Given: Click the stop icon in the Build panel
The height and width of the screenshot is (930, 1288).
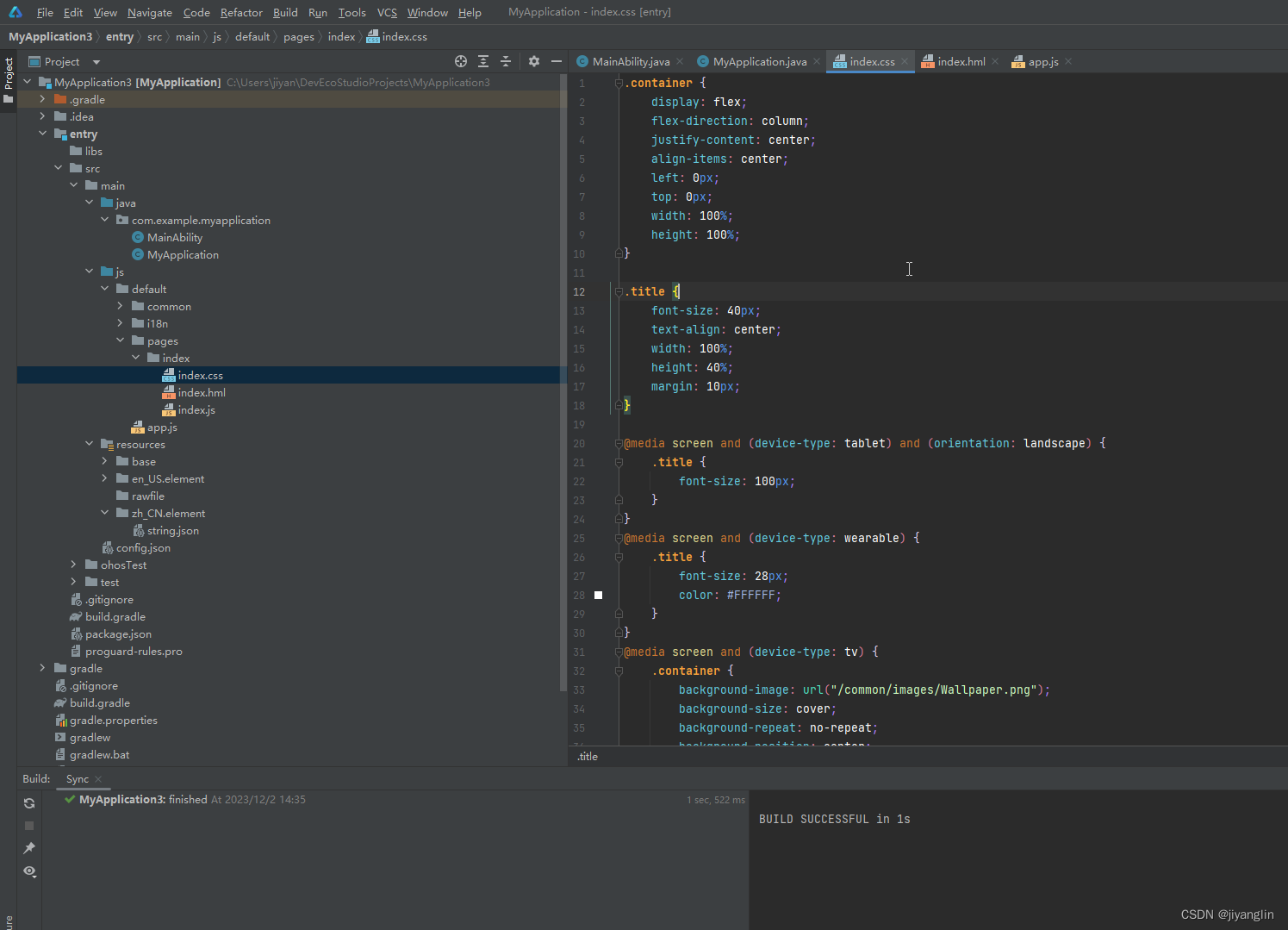Looking at the screenshot, I should click(29, 826).
